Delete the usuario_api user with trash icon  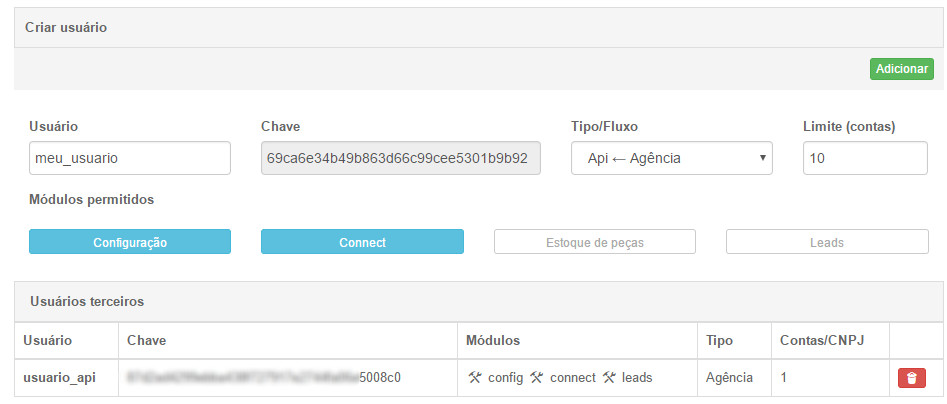[912, 378]
